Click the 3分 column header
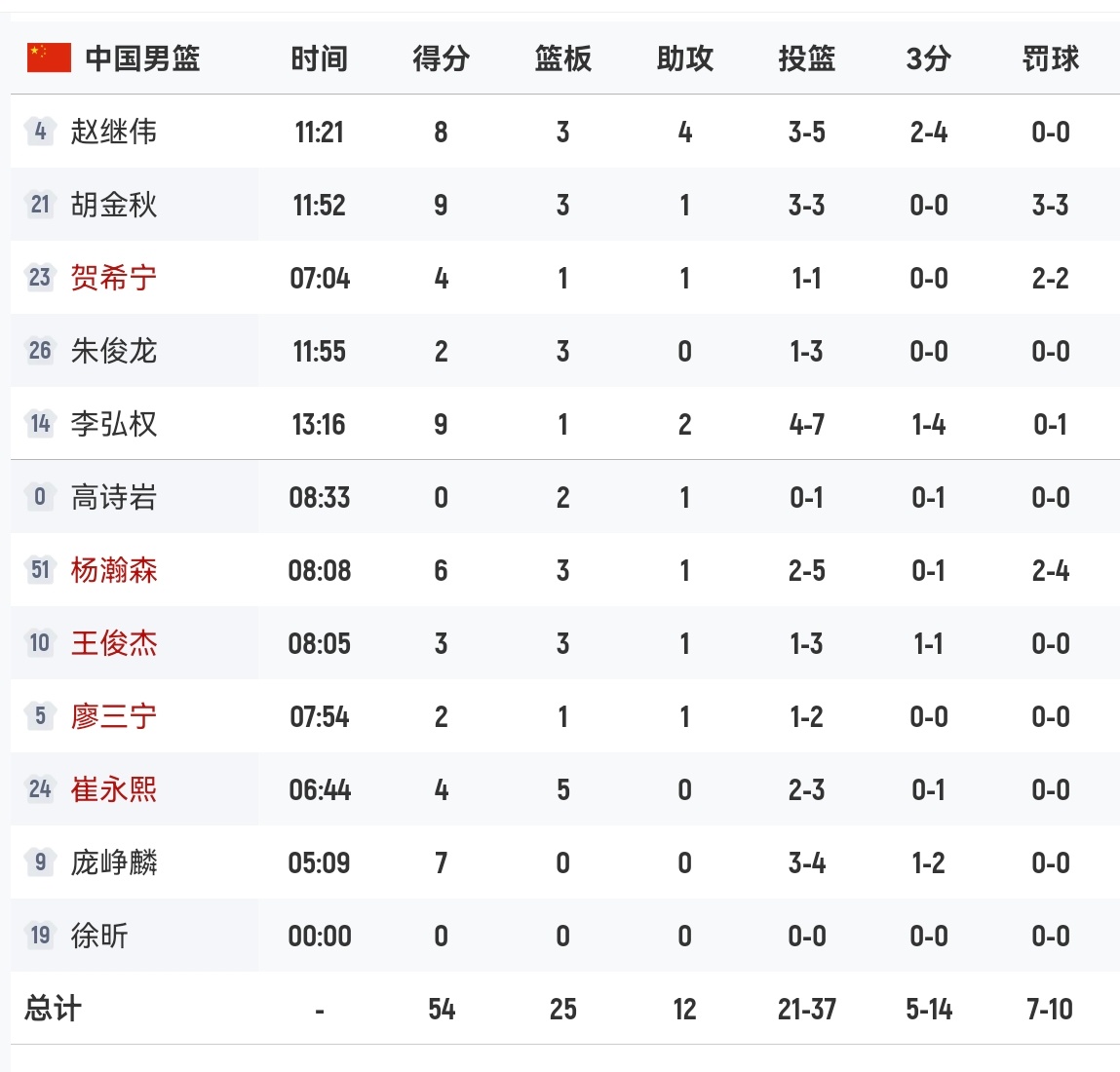 [x=929, y=58]
